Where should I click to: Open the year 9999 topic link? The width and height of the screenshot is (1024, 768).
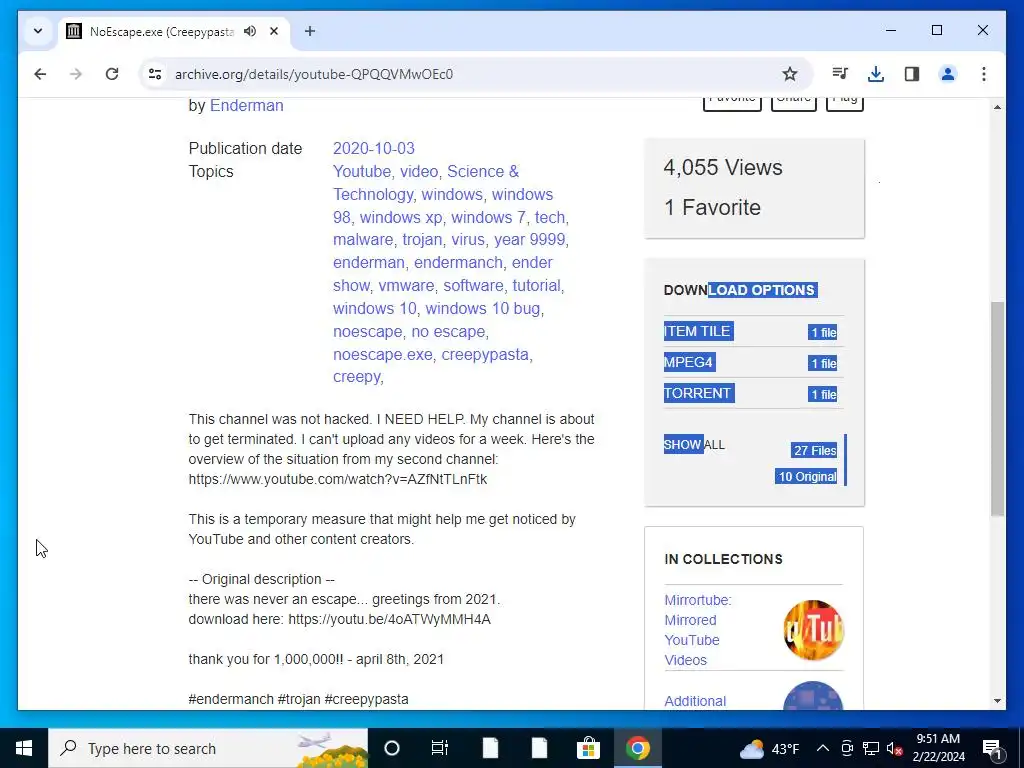coord(529,240)
